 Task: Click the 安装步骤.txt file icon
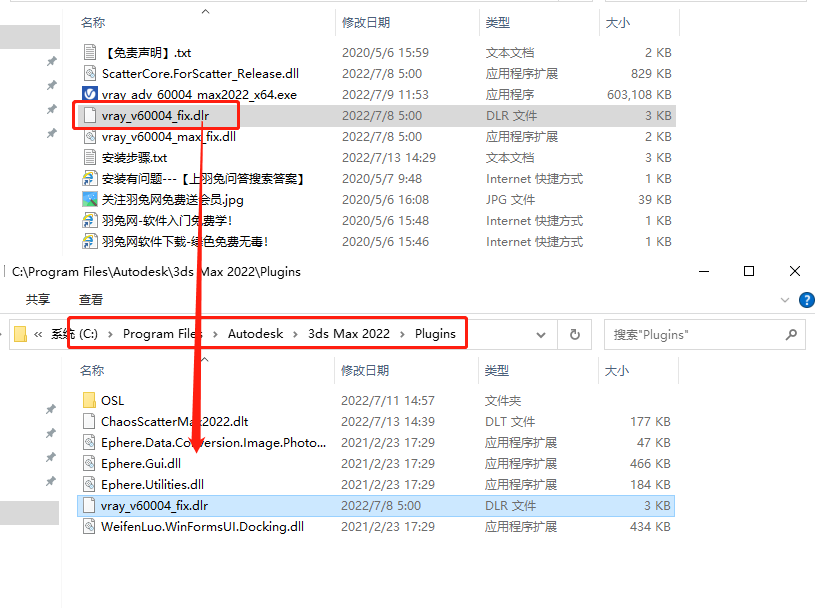pyautogui.click(x=90, y=158)
